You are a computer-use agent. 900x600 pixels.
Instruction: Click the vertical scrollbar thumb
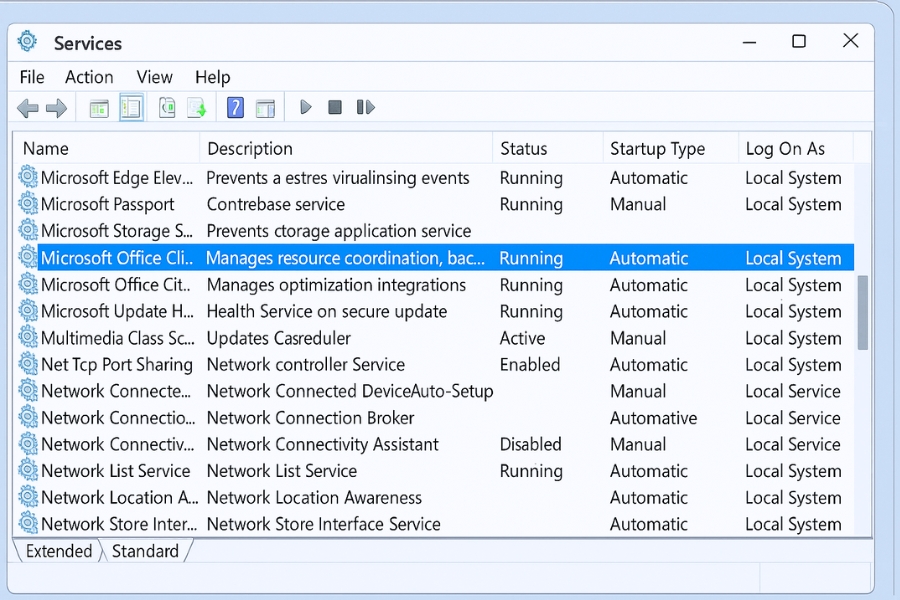coord(863,312)
